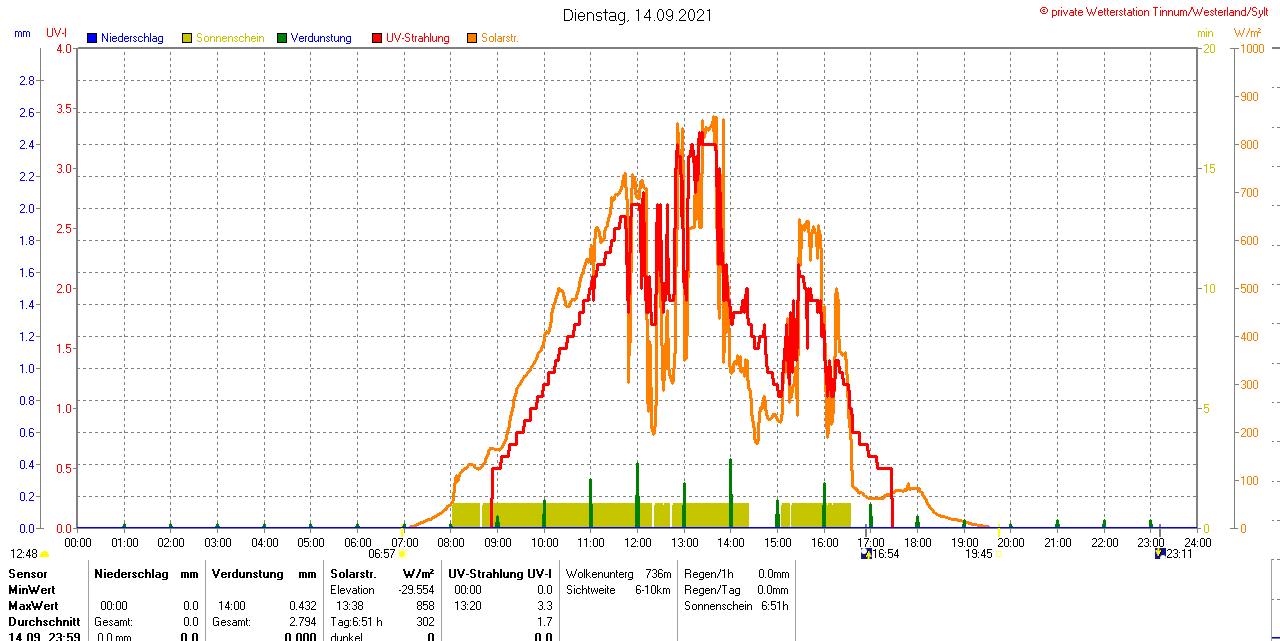
Task: Click the moon icon at 23:11
Action: coord(1159,553)
